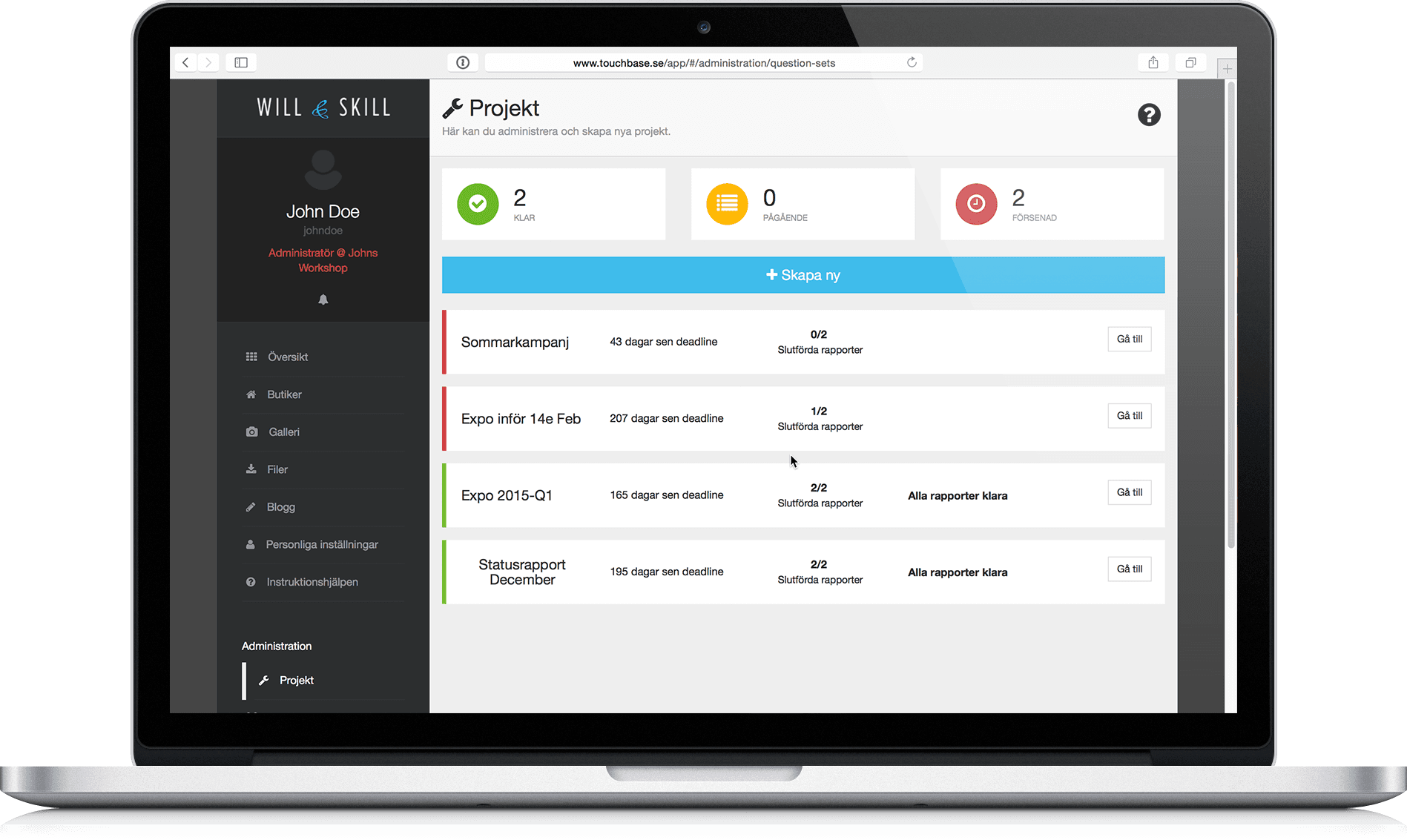Viewport: 1407px width, 840px height.
Task: Open Personliga inställningar in sidebar
Action: click(323, 544)
